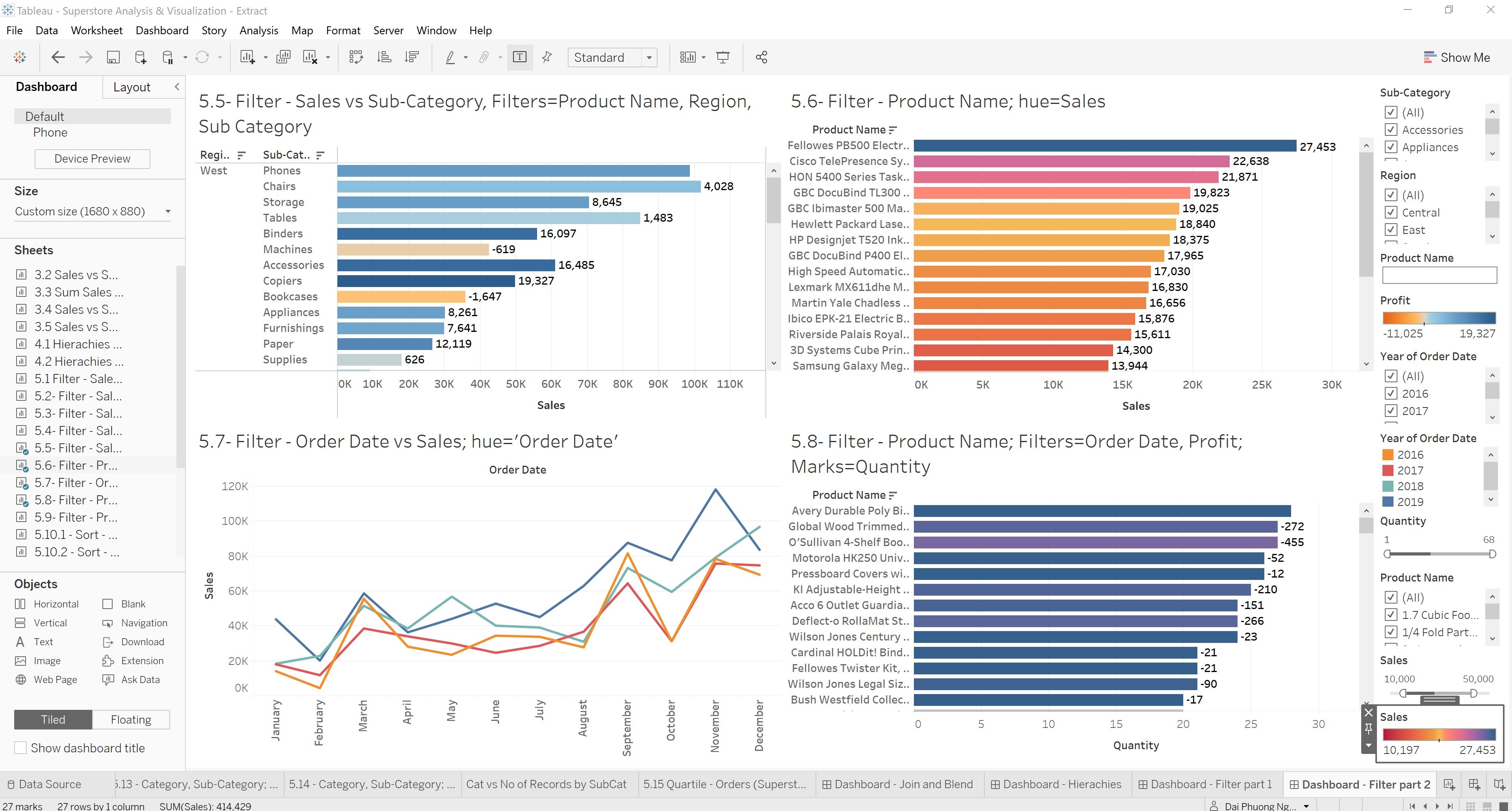
Task: Click the Highlight pen icon
Action: click(450, 57)
